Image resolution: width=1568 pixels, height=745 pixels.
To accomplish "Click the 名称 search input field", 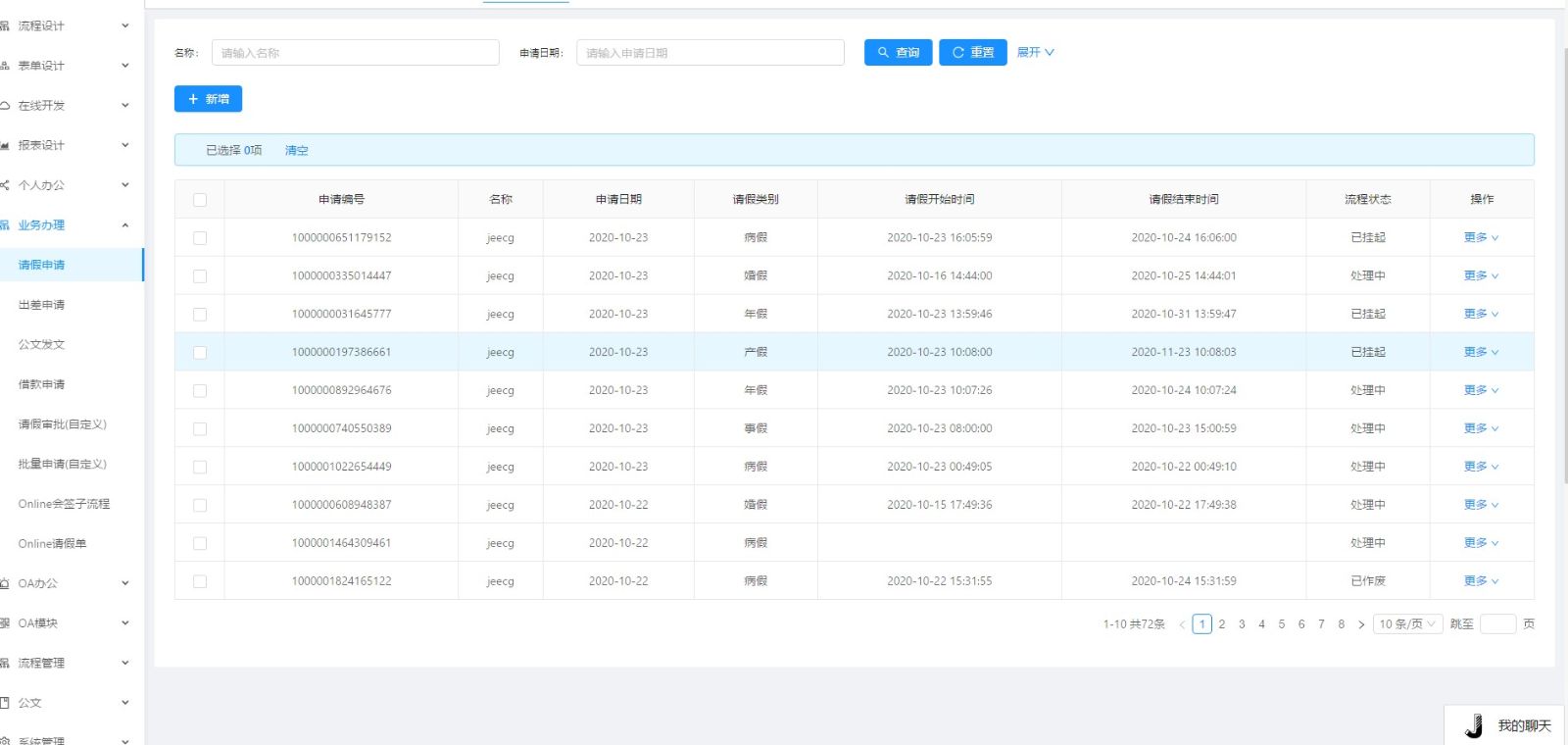I will [x=355, y=53].
